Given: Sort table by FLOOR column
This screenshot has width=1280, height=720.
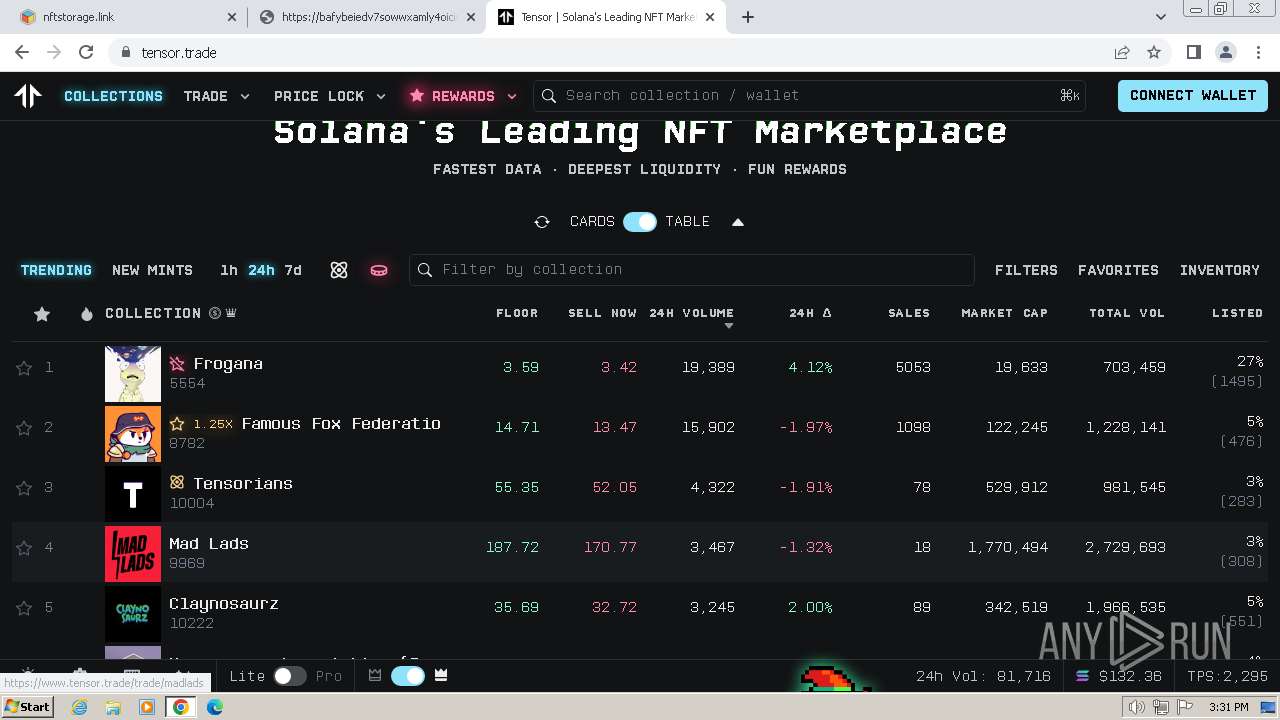Looking at the screenshot, I should coord(517,313).
